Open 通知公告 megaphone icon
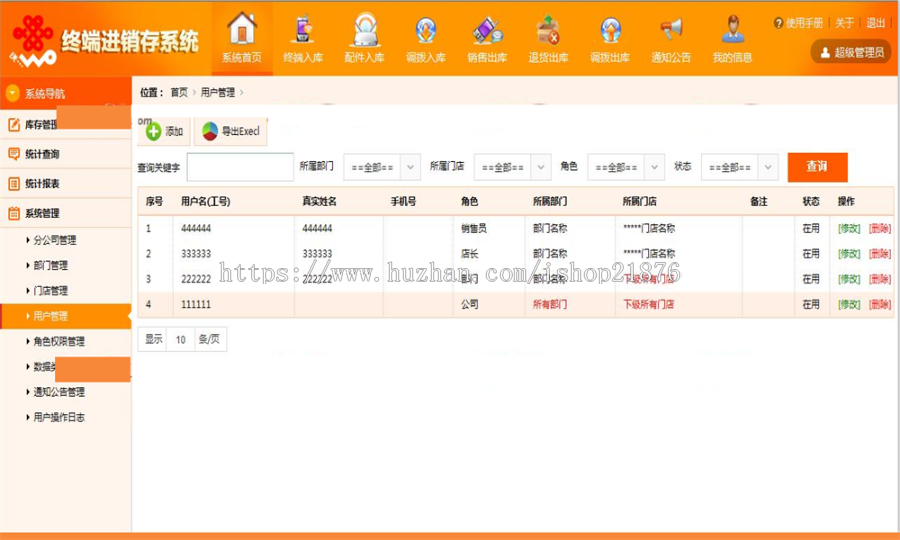 [x=671, y=29]
